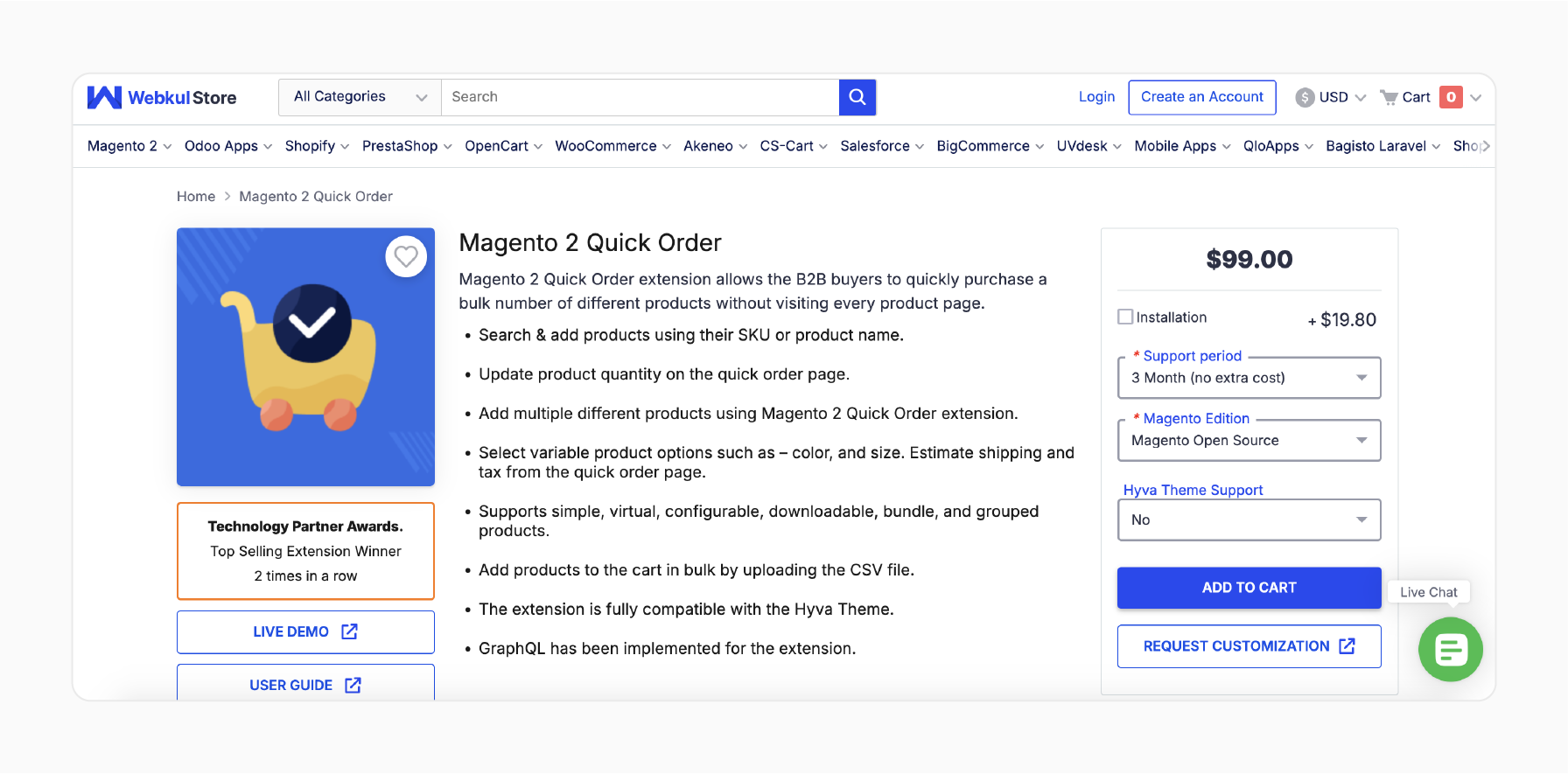Open the Support period dropdown
This screenshot has height=774, width=1568.
[x=1249, y=378]
